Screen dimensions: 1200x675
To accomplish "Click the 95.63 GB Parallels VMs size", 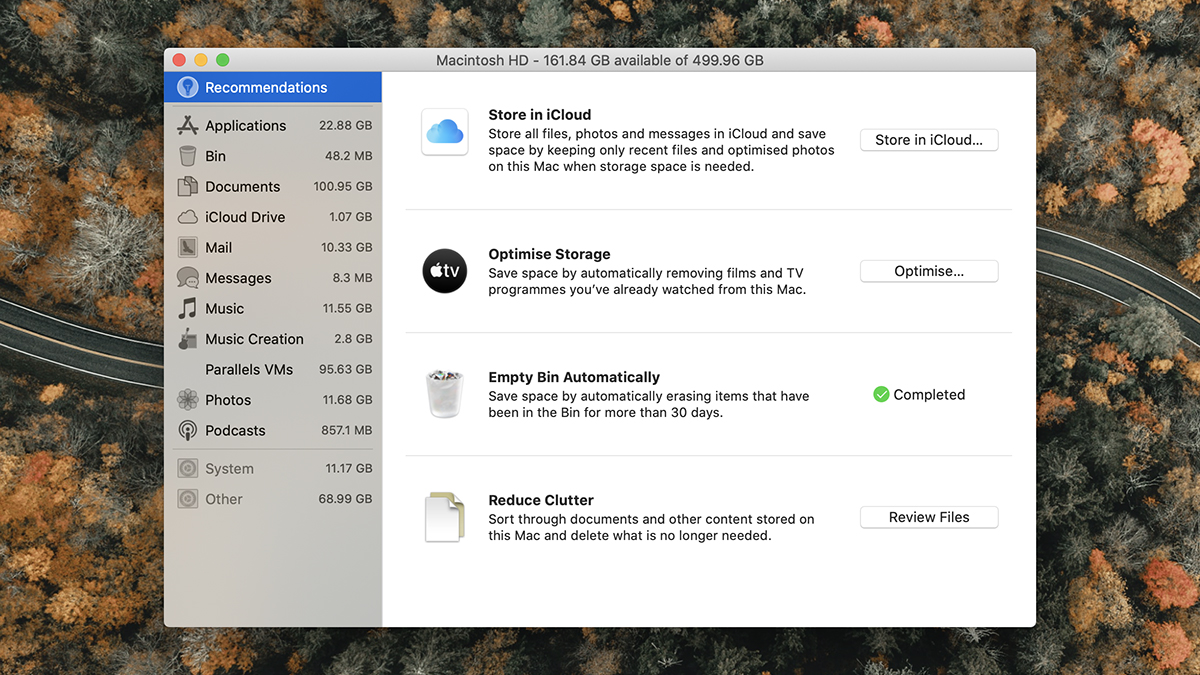I will tap(345, 369).
